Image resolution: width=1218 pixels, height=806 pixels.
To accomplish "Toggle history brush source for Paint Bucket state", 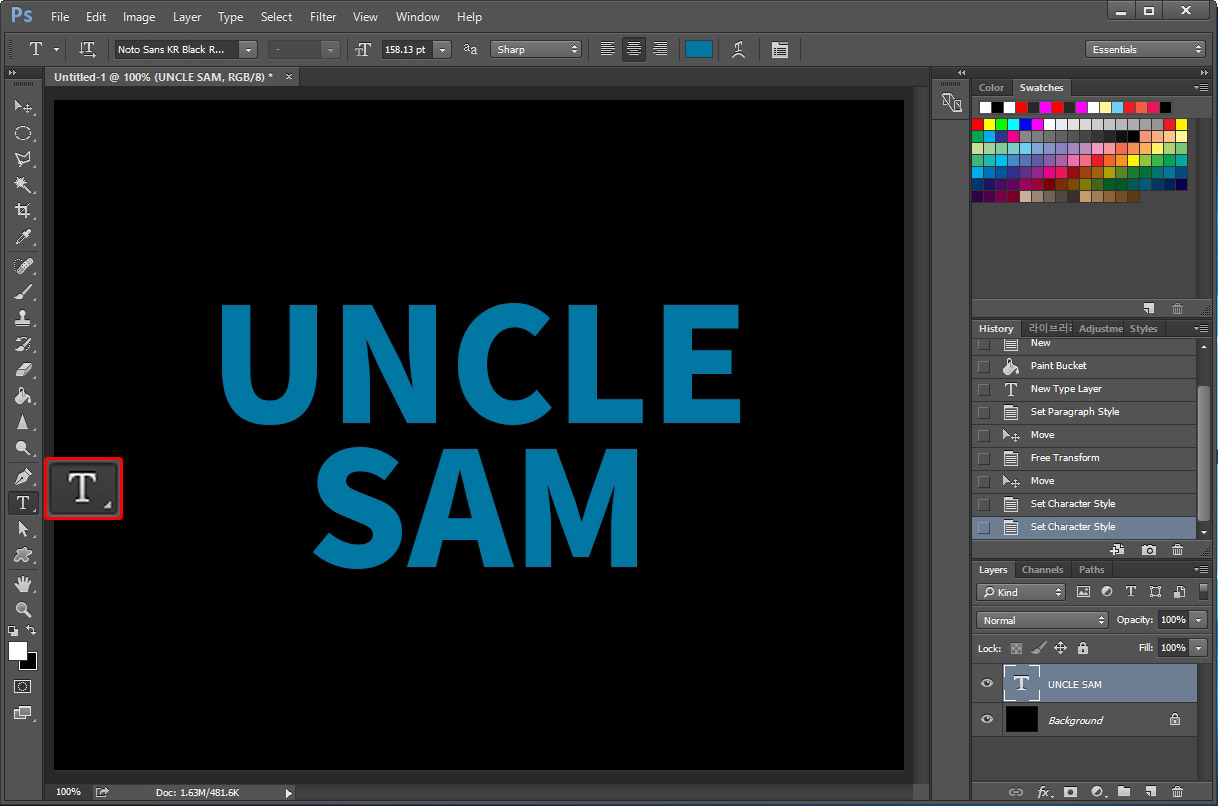I will (984, 366).
